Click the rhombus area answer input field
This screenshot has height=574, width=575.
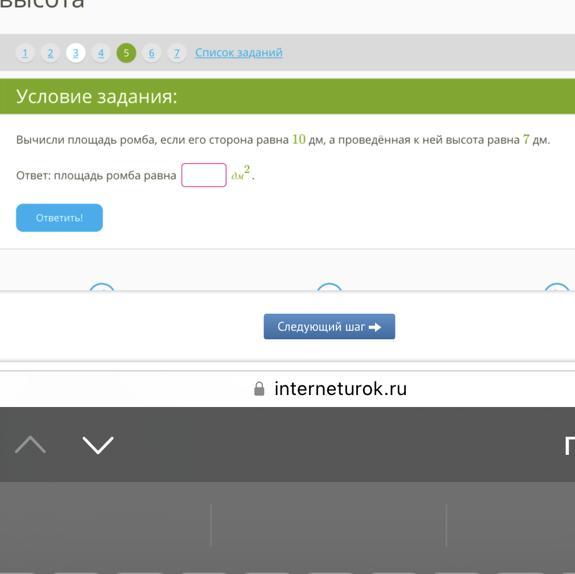204,175
